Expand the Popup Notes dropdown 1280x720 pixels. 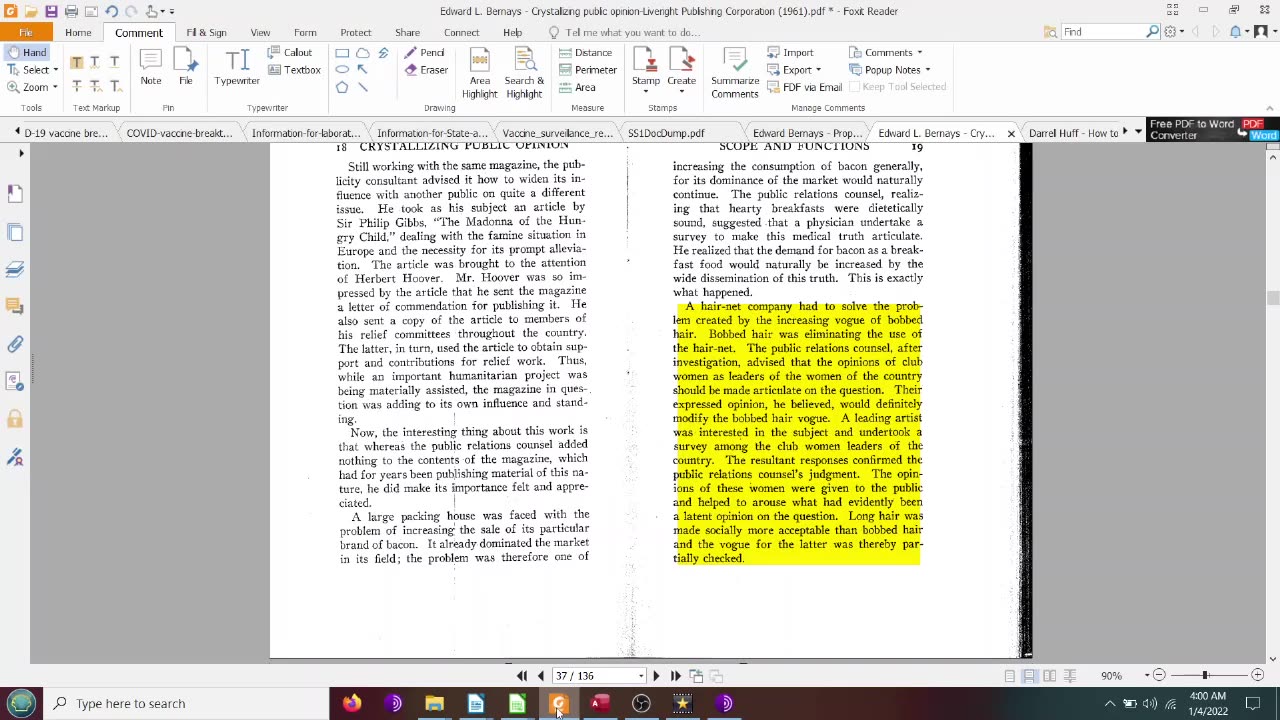(927, 70)
